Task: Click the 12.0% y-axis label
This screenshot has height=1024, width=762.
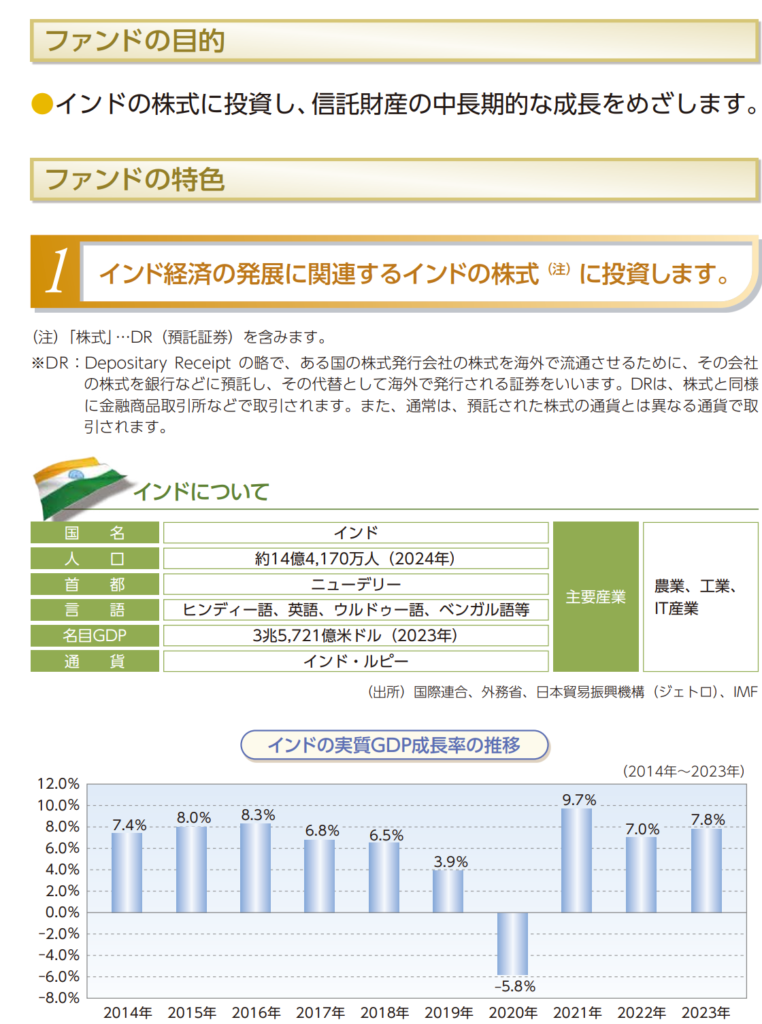Action: click(x=58, y=783)
